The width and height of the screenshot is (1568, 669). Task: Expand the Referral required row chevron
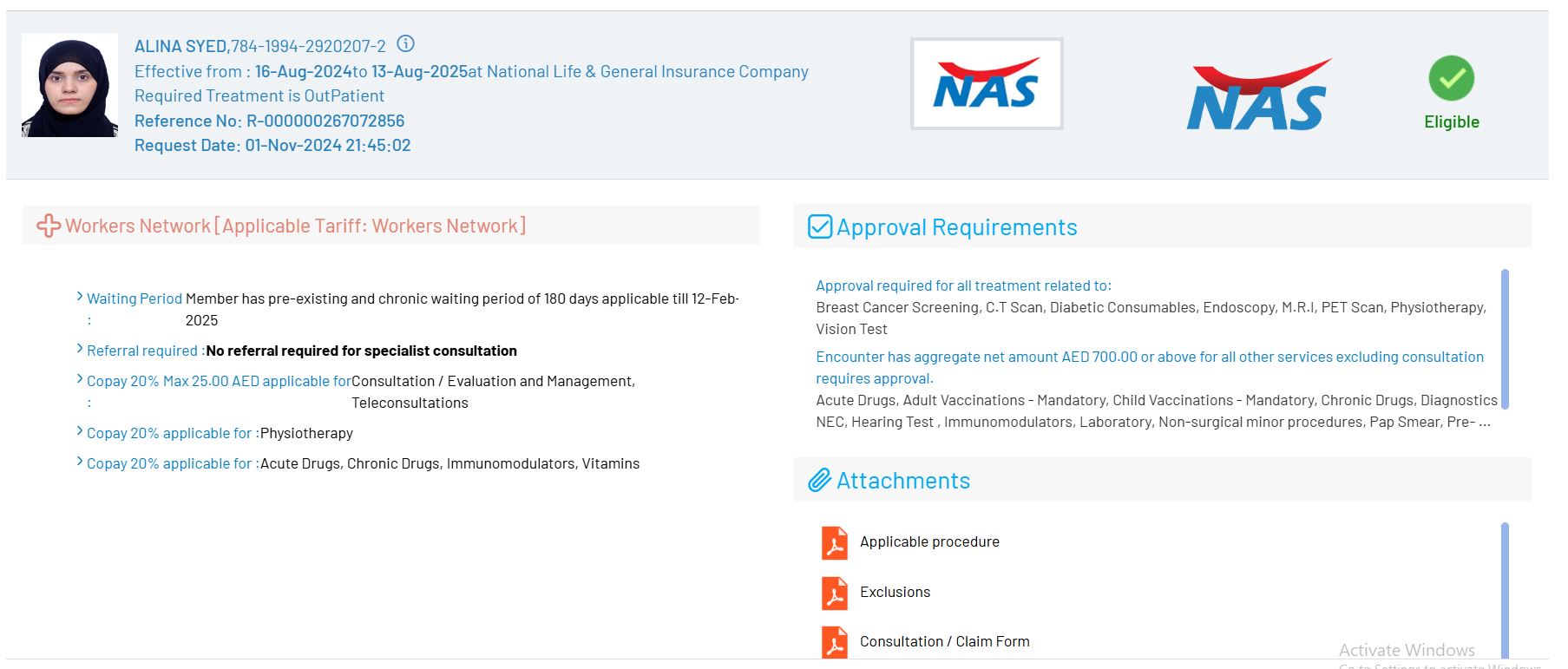click(x=80, y=350)
